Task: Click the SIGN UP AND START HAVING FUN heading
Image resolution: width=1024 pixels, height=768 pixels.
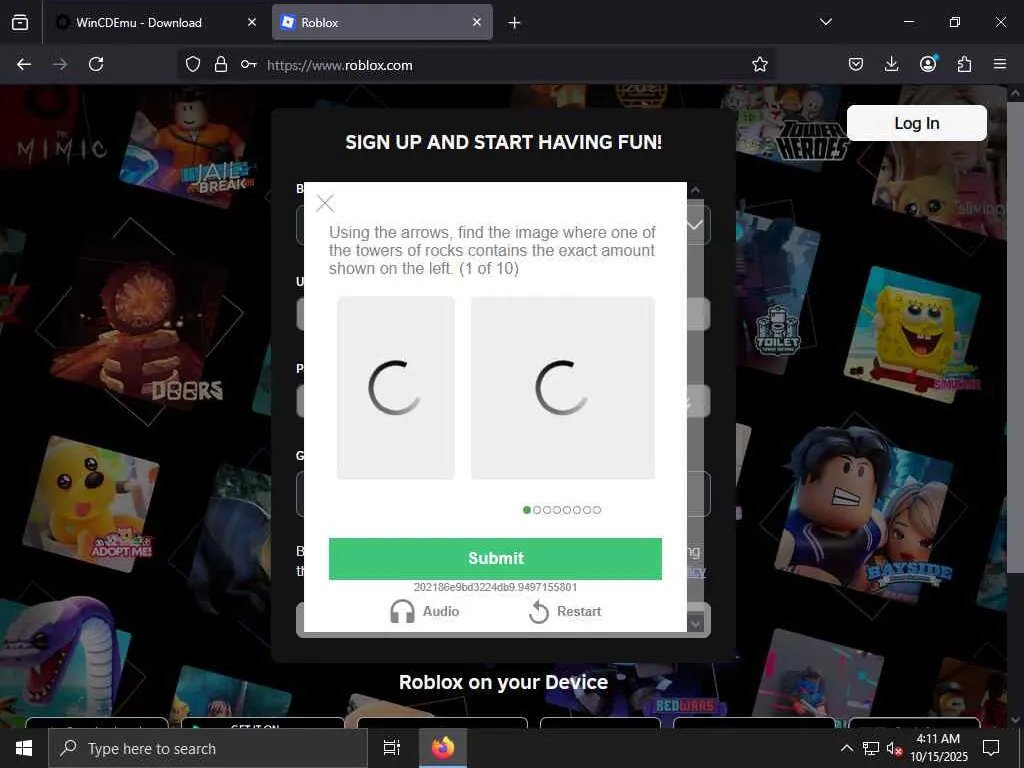Action: point(504,142)
